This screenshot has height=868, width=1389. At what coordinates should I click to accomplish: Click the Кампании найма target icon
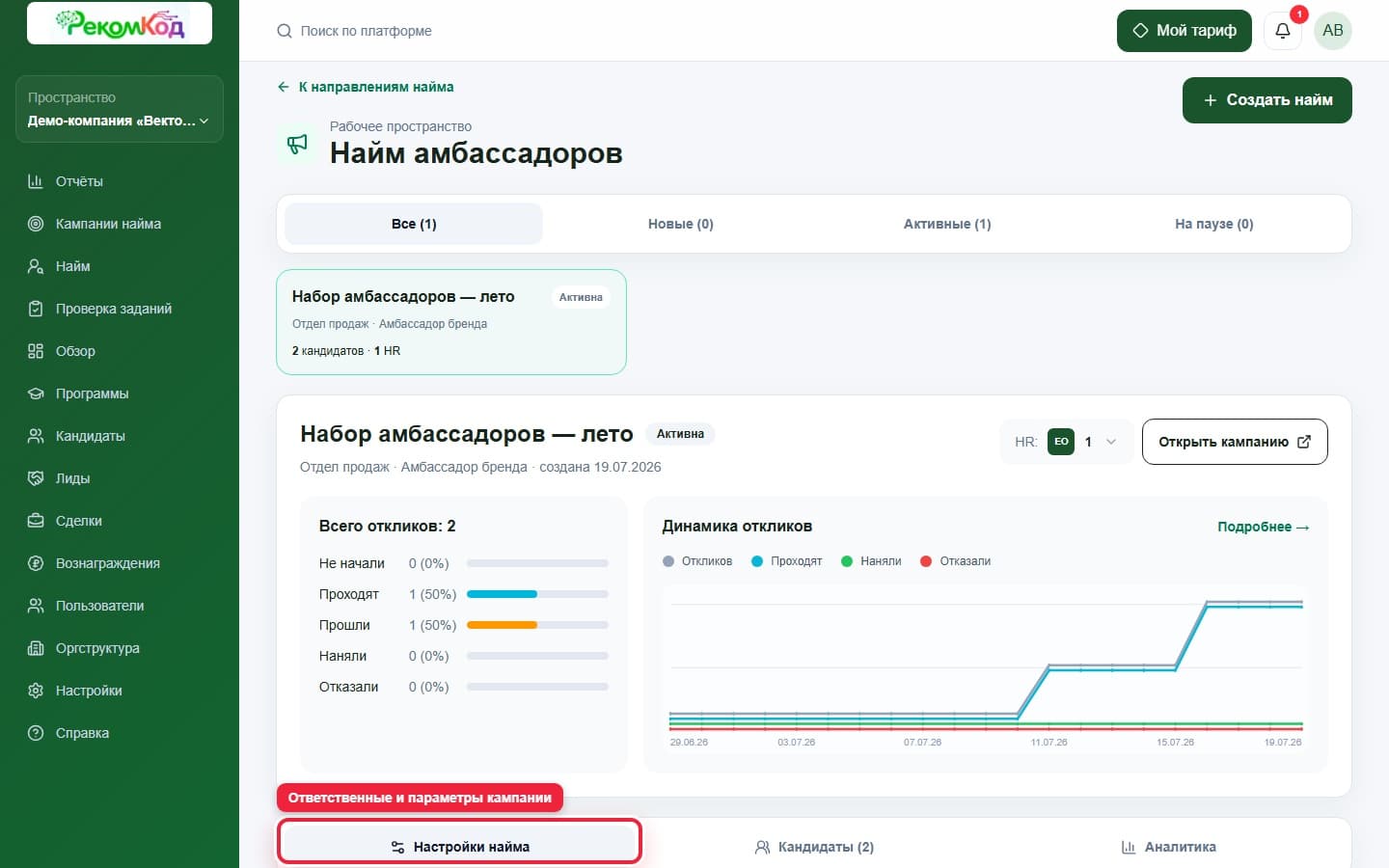36,224
